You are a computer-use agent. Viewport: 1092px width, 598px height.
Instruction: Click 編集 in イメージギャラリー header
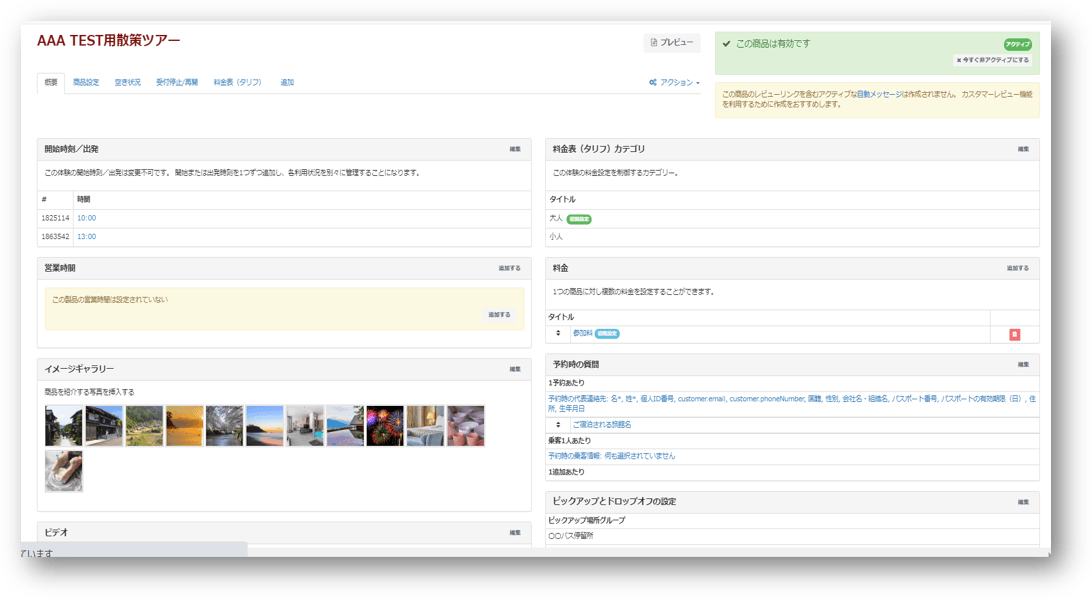click(x=515, y=369)
